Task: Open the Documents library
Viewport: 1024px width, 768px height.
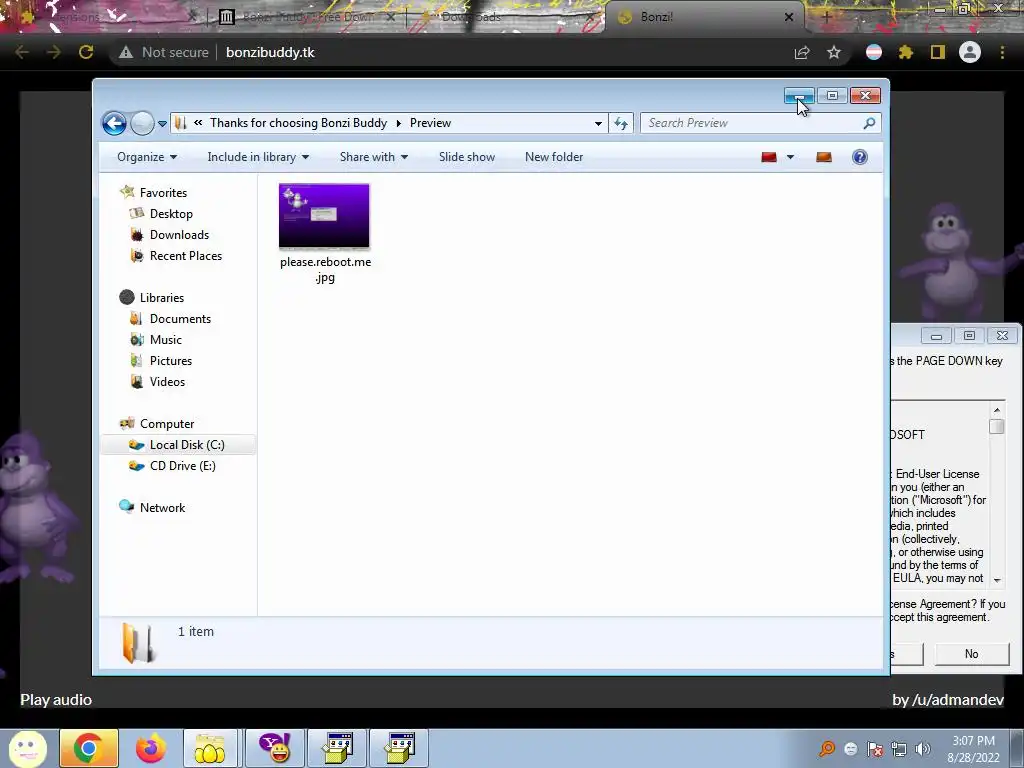Action: click(x=180, y=319)
